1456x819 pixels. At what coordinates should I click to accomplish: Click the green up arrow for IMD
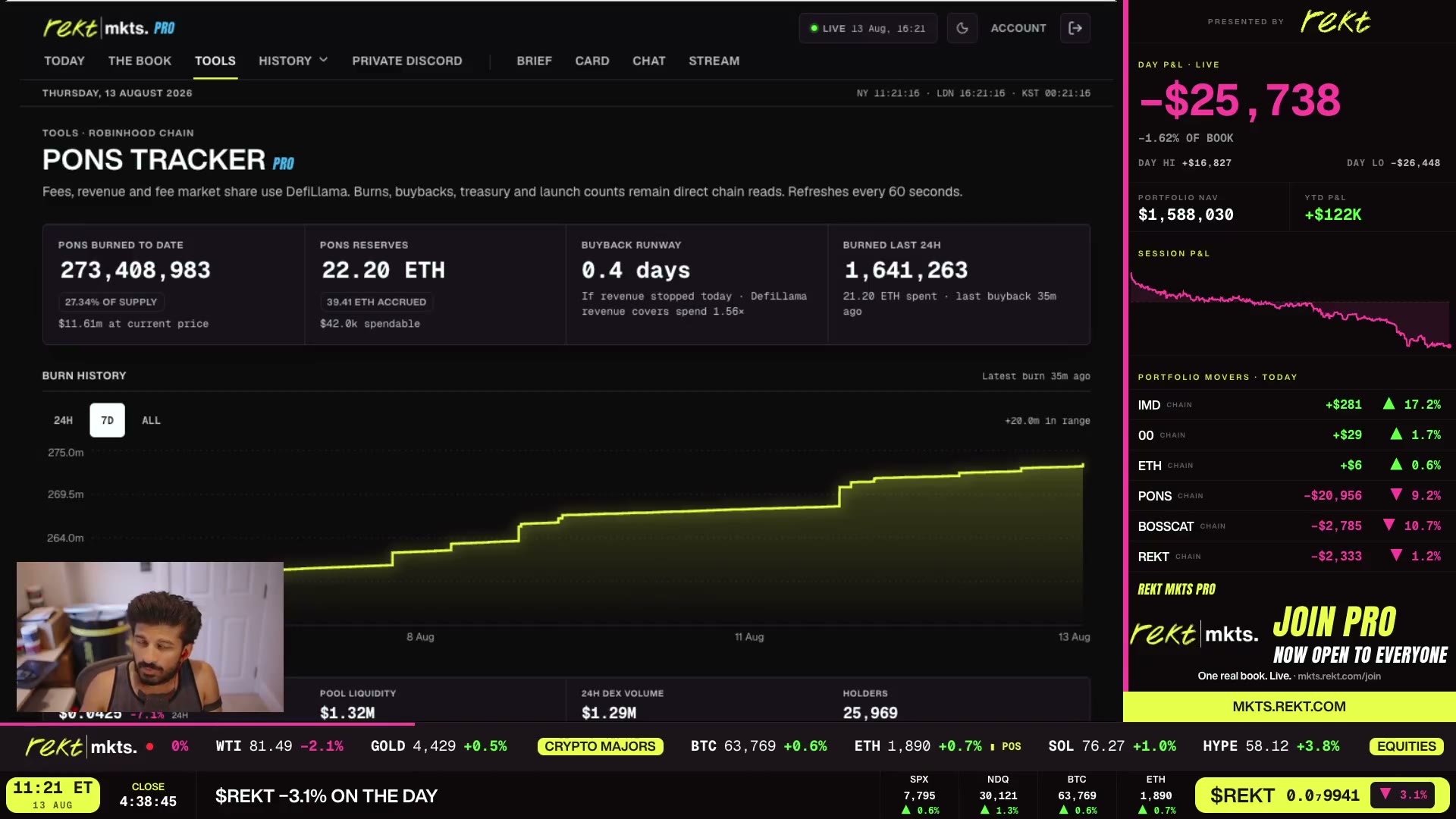[1389, 404]
